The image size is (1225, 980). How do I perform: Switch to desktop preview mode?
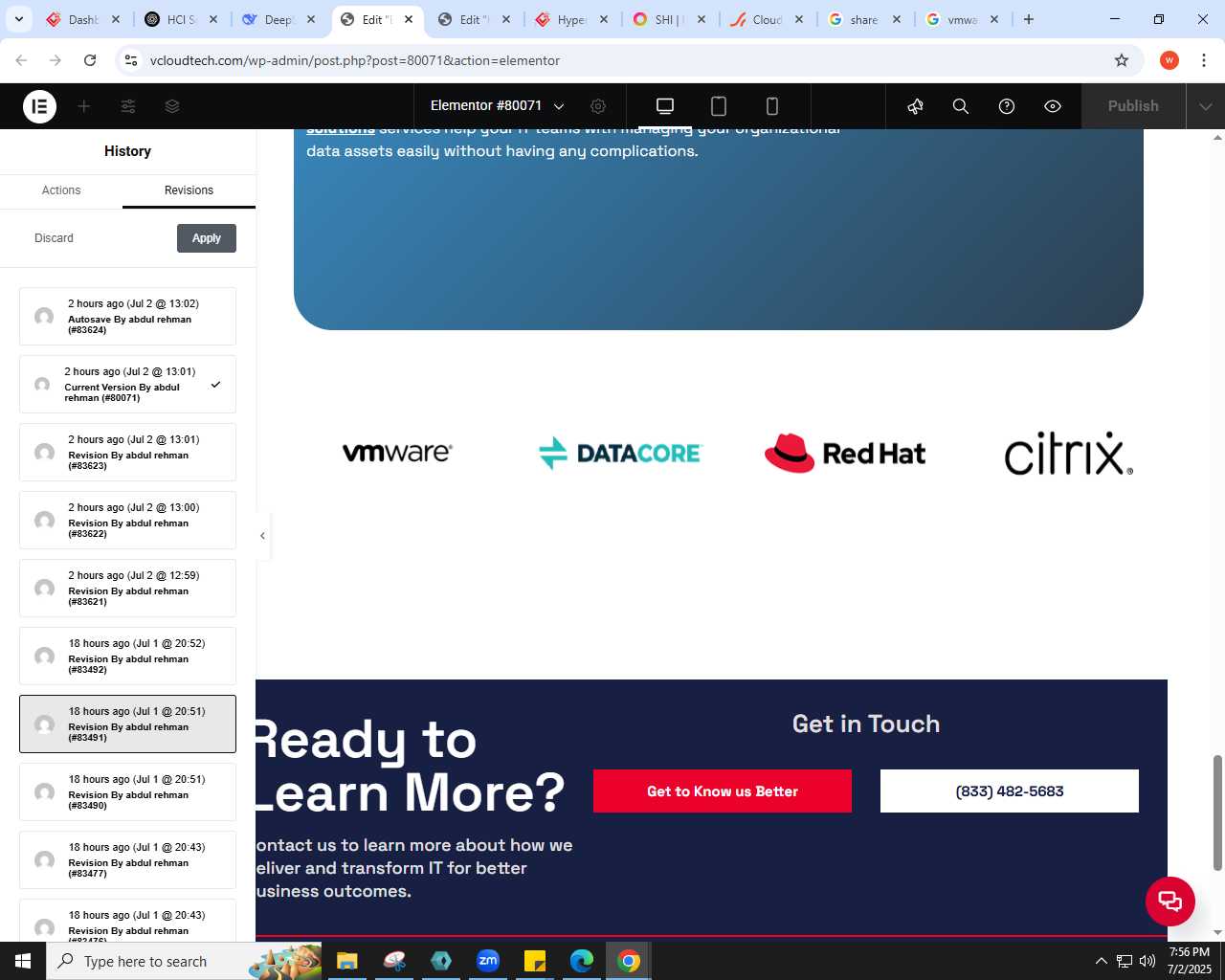coord(665,106)
